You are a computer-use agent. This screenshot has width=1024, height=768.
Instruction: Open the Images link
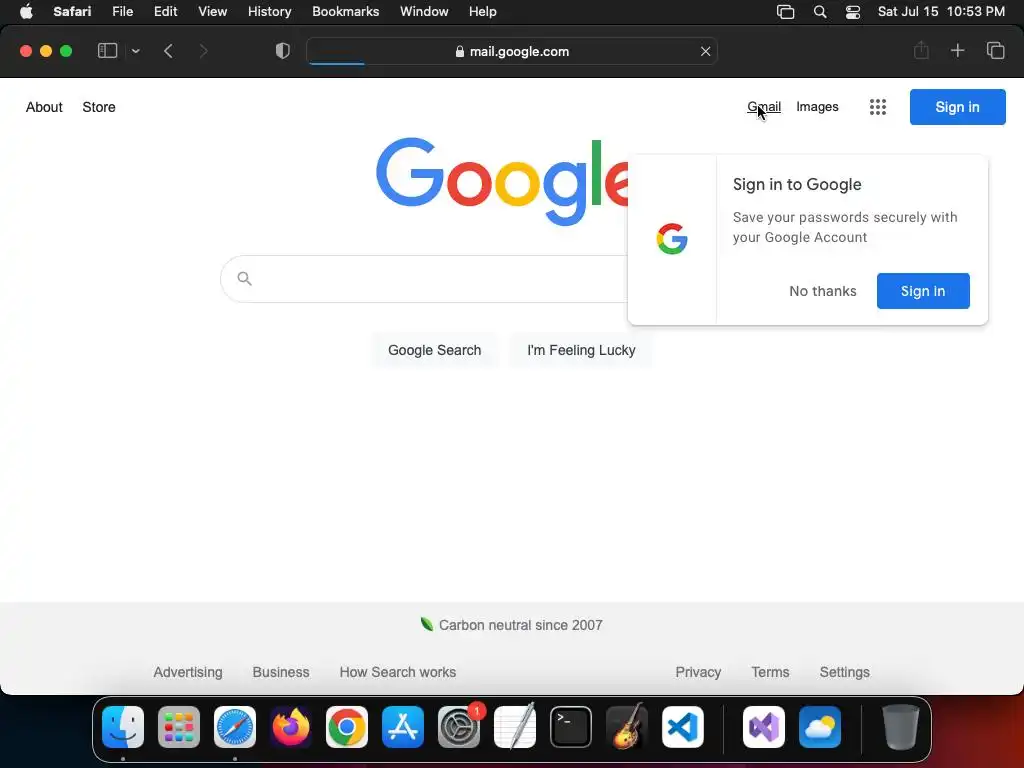pos(817,106)
